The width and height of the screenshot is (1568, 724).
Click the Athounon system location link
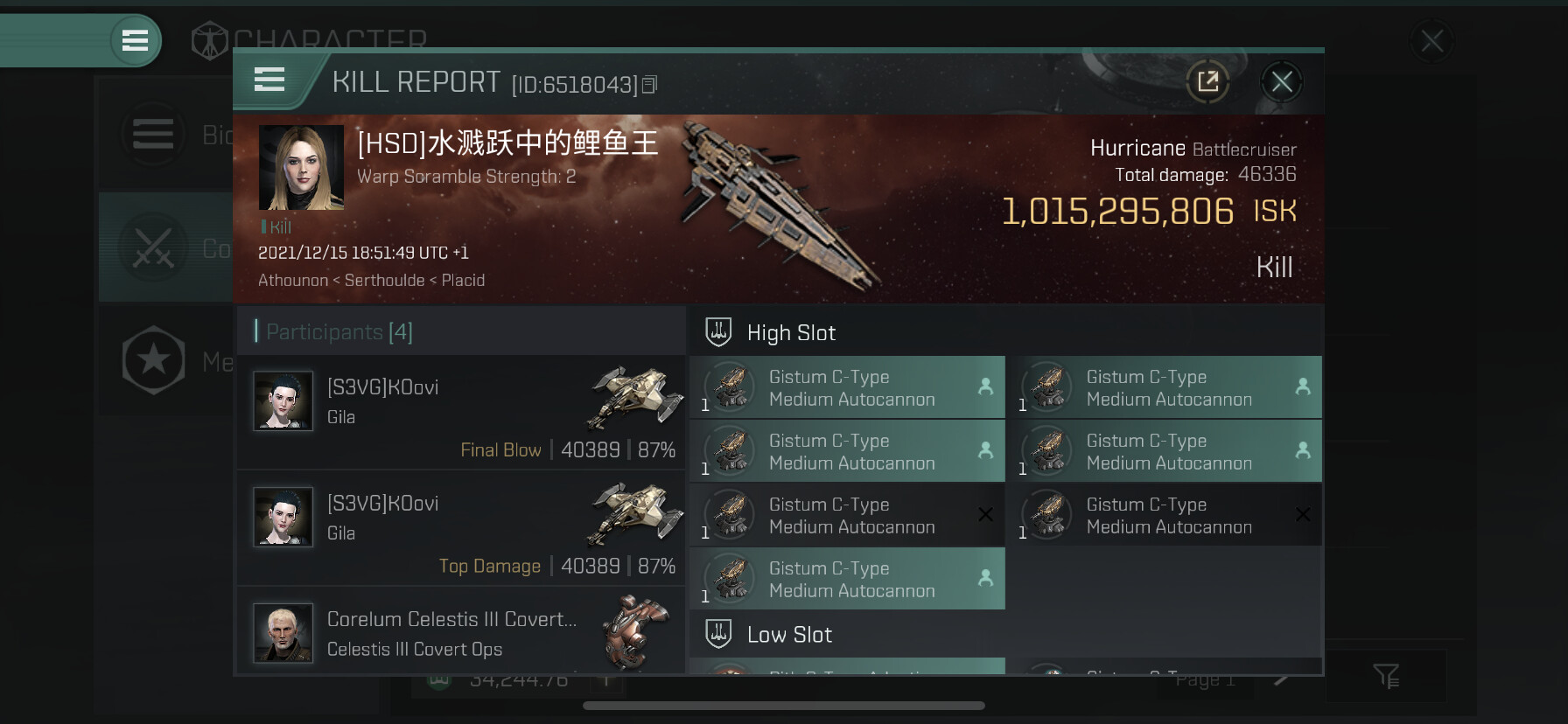coord(293,280)
